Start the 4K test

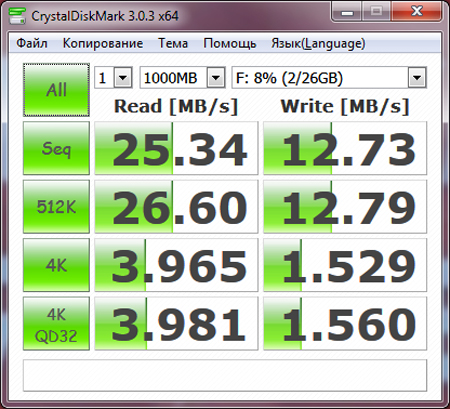[x=56, y=265]
